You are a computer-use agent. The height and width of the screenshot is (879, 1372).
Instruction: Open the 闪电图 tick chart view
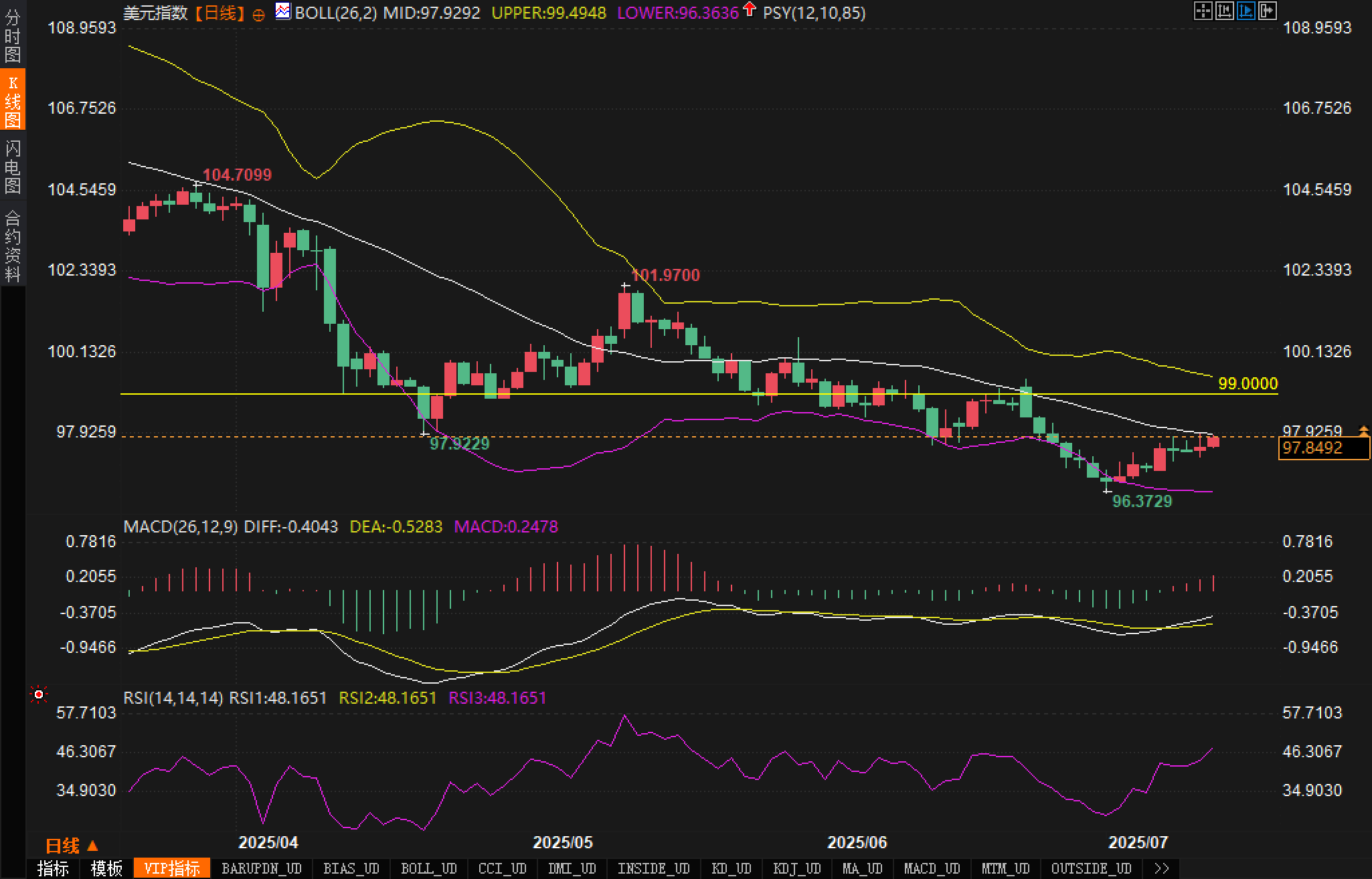click(13, 166)
